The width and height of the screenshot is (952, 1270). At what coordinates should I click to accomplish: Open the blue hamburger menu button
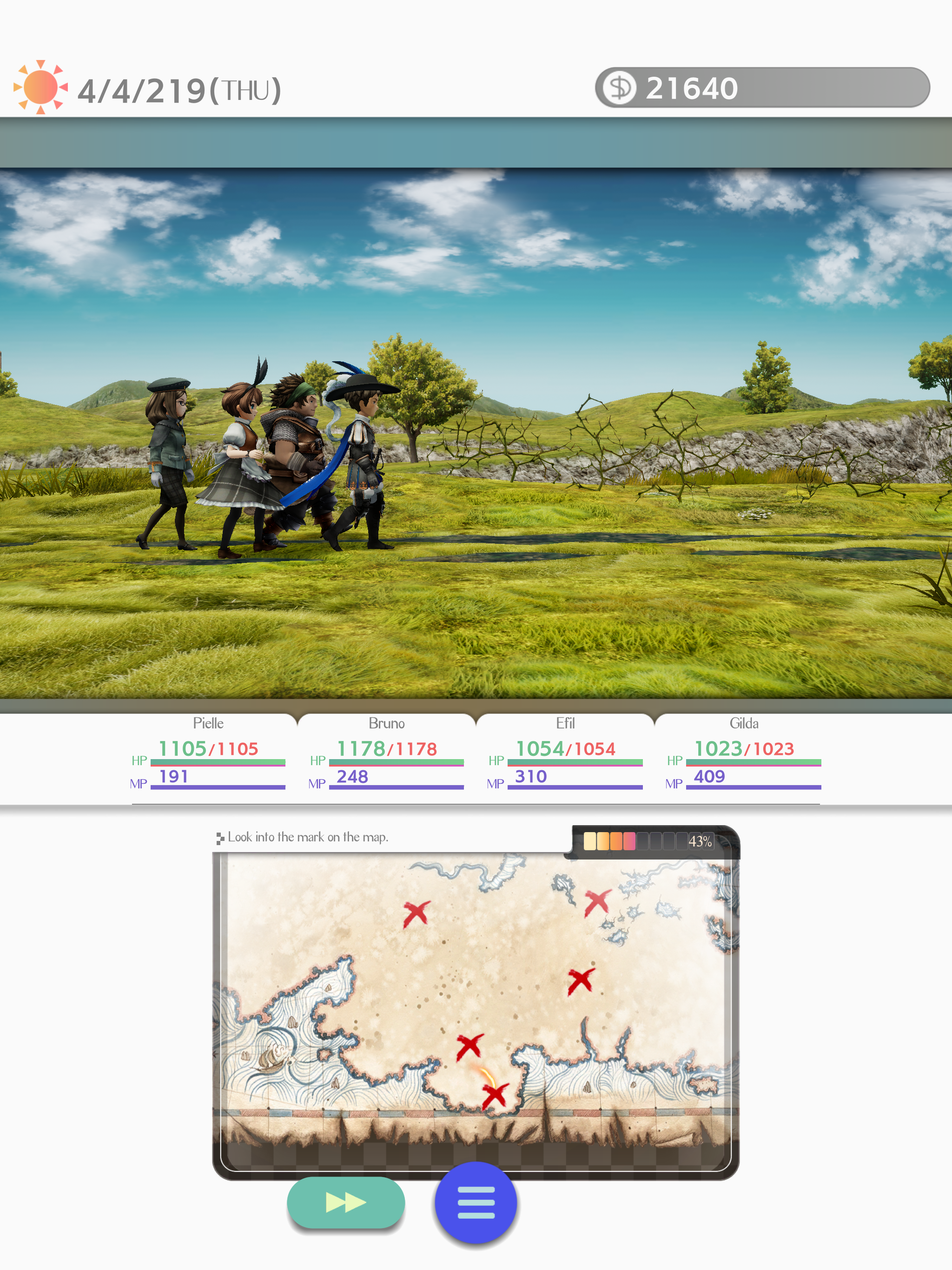click(476, 1202)
